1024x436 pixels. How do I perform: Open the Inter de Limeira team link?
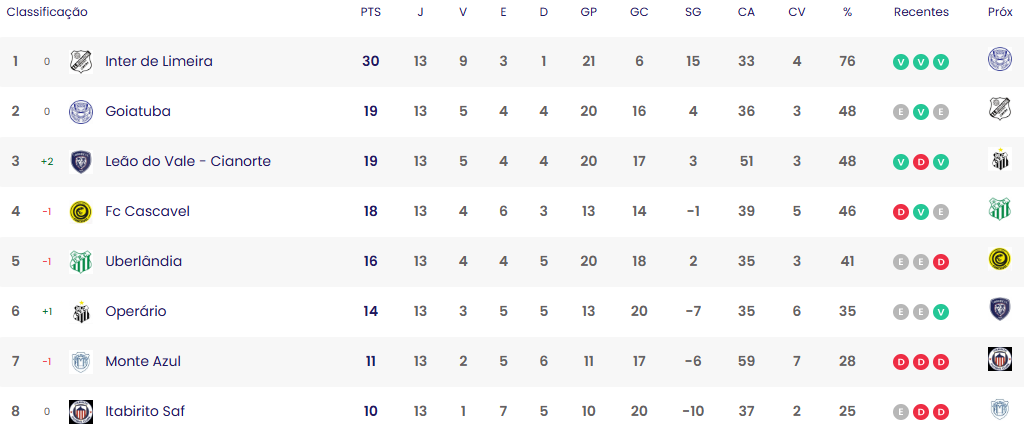click(159, 61)
